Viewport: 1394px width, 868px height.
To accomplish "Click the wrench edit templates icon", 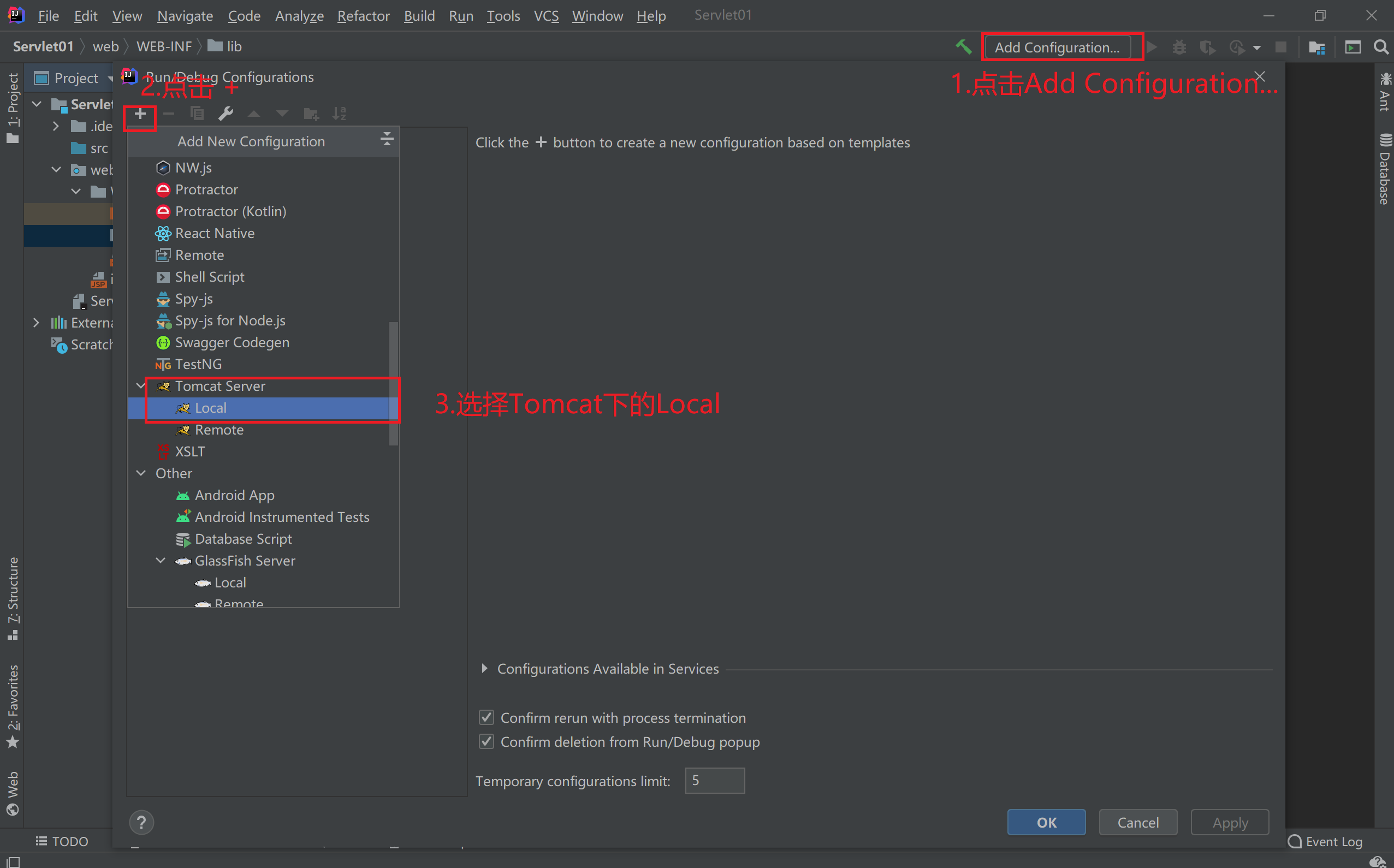I will click(x=226, y=114).
